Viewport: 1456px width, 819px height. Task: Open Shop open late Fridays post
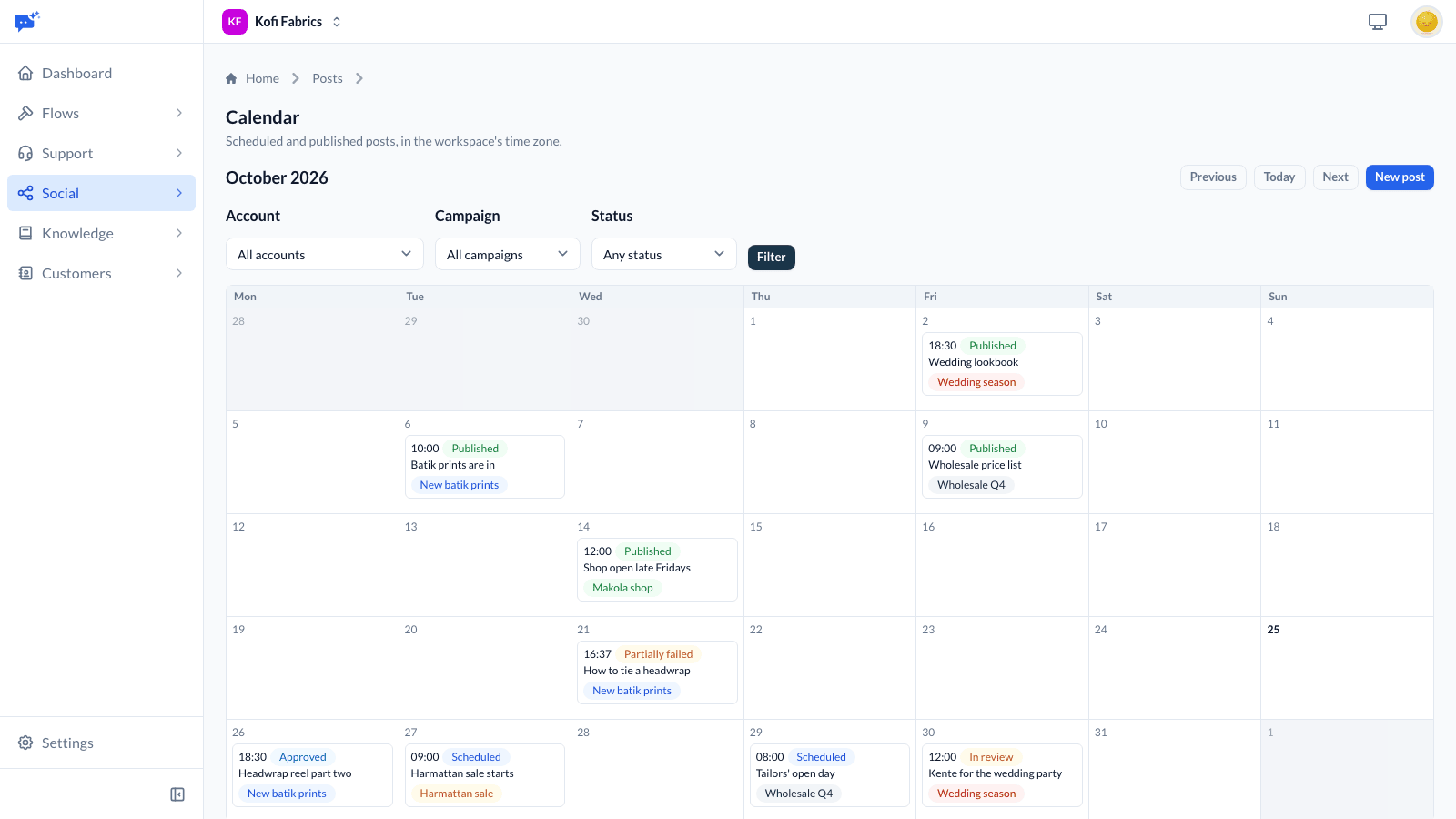[x=657, y=570]
